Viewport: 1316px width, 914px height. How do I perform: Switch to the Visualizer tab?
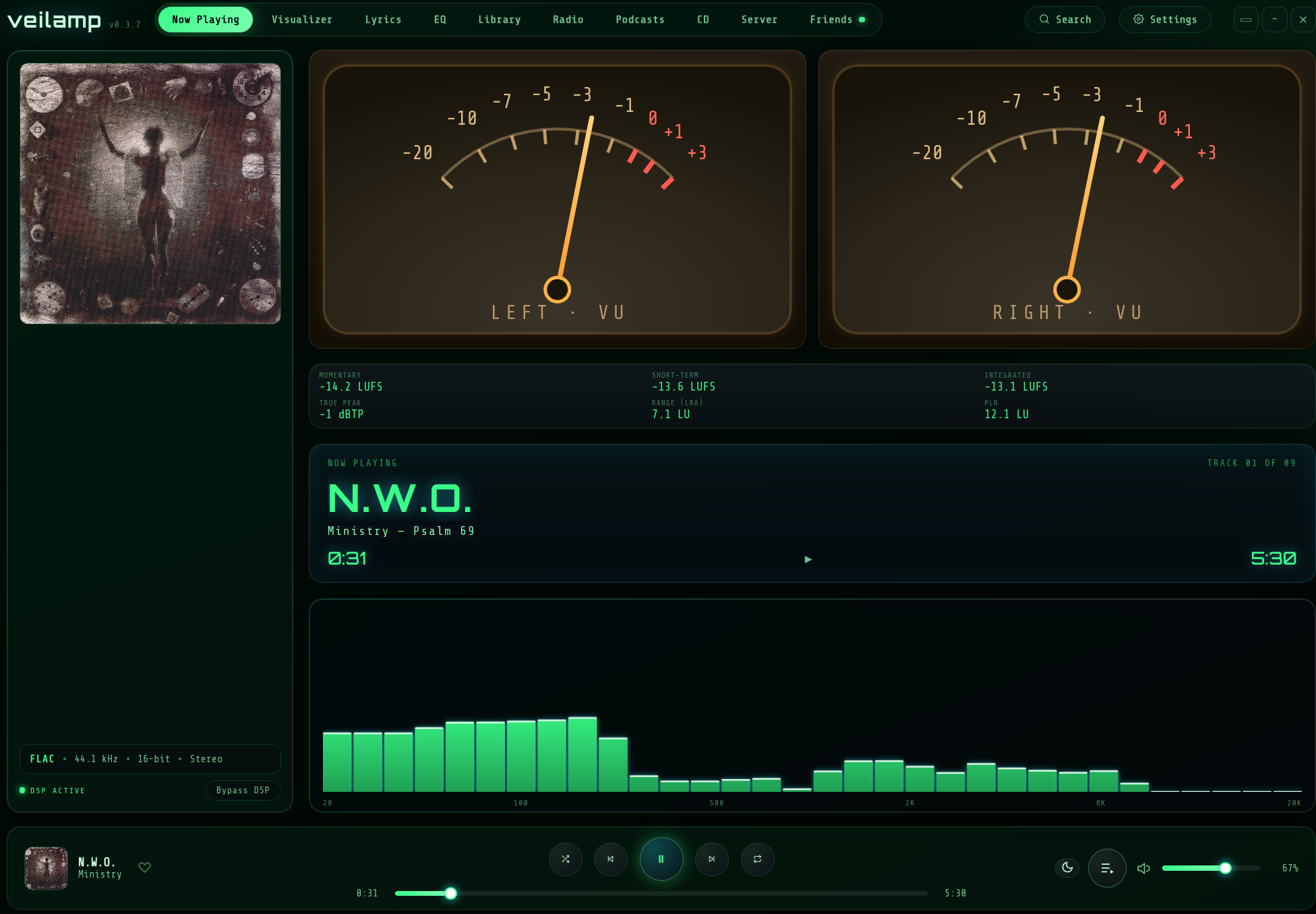tap(302, 20)
